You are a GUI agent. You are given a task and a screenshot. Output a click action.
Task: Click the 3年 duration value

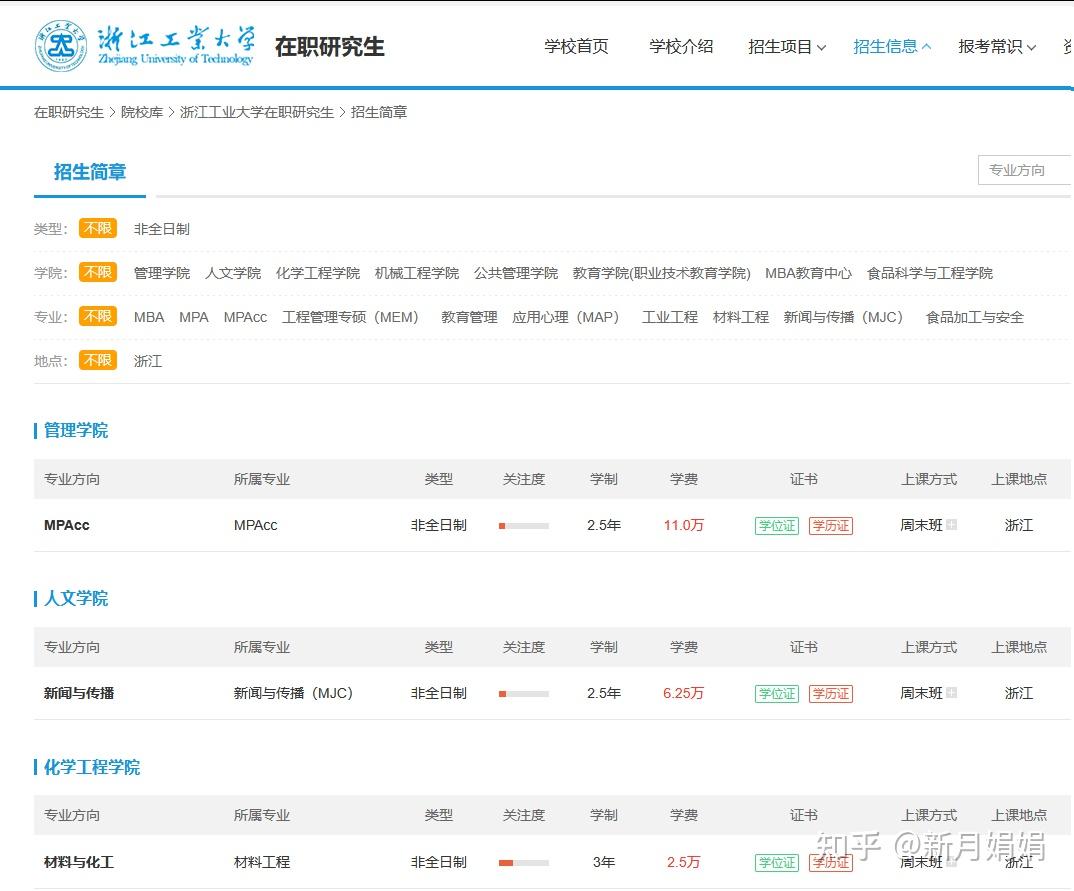click(x=603, y=862)
